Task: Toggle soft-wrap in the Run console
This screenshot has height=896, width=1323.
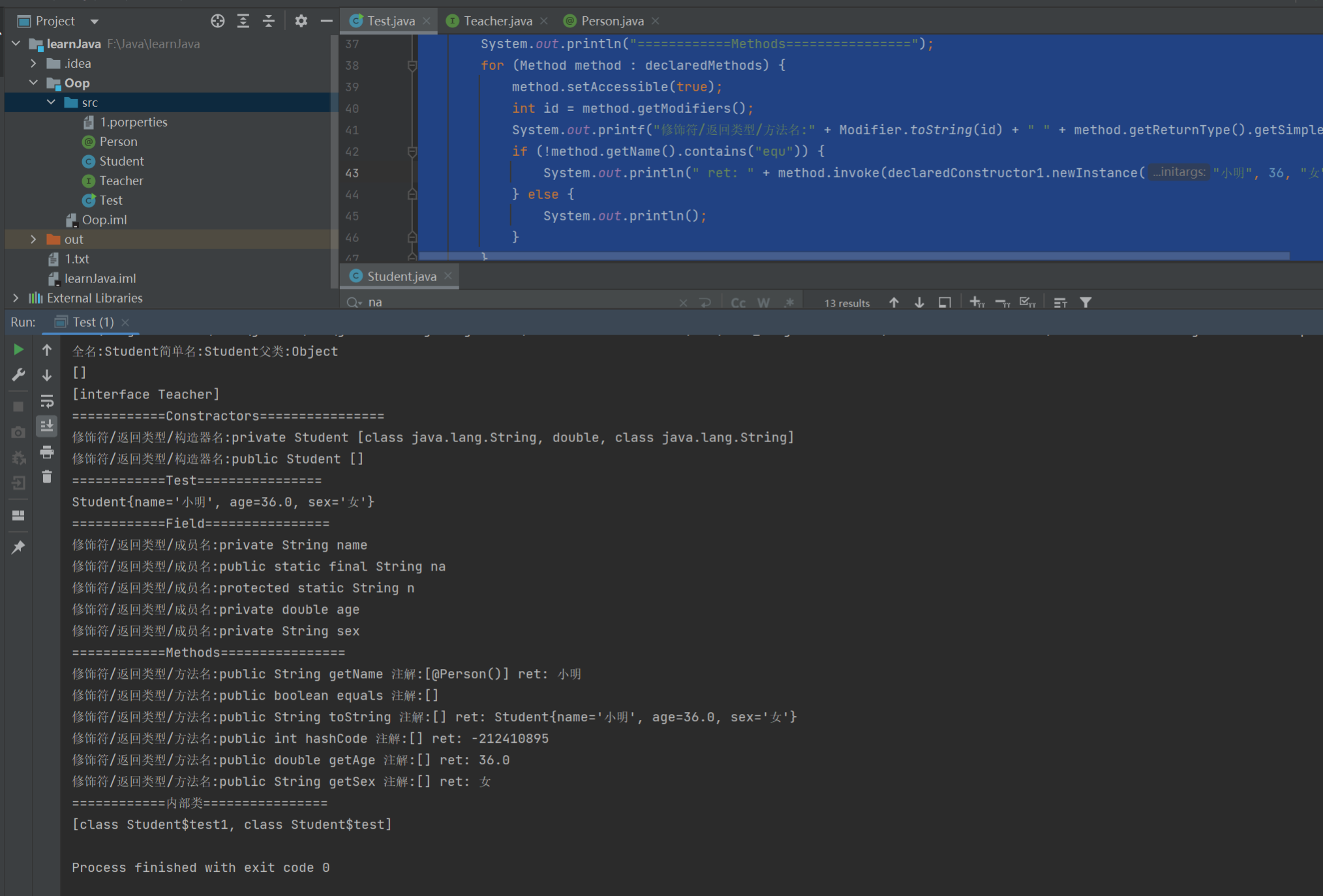Action: pyautogui.click(x=47, y=401)
